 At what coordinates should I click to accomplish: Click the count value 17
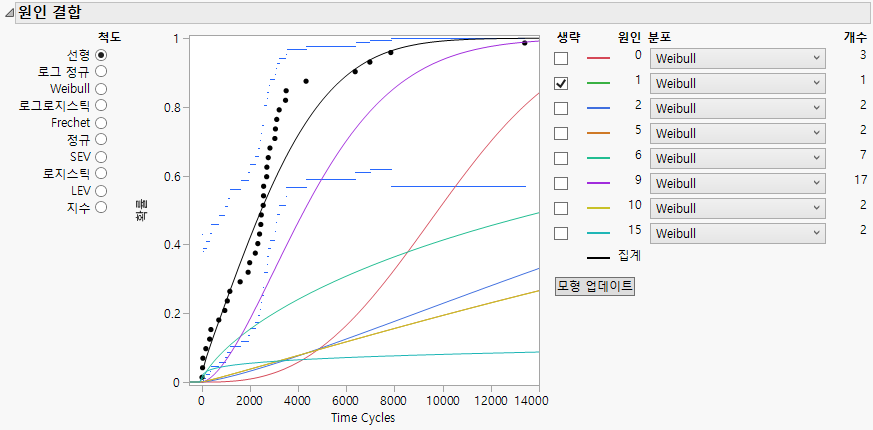(x=861, y=179)
